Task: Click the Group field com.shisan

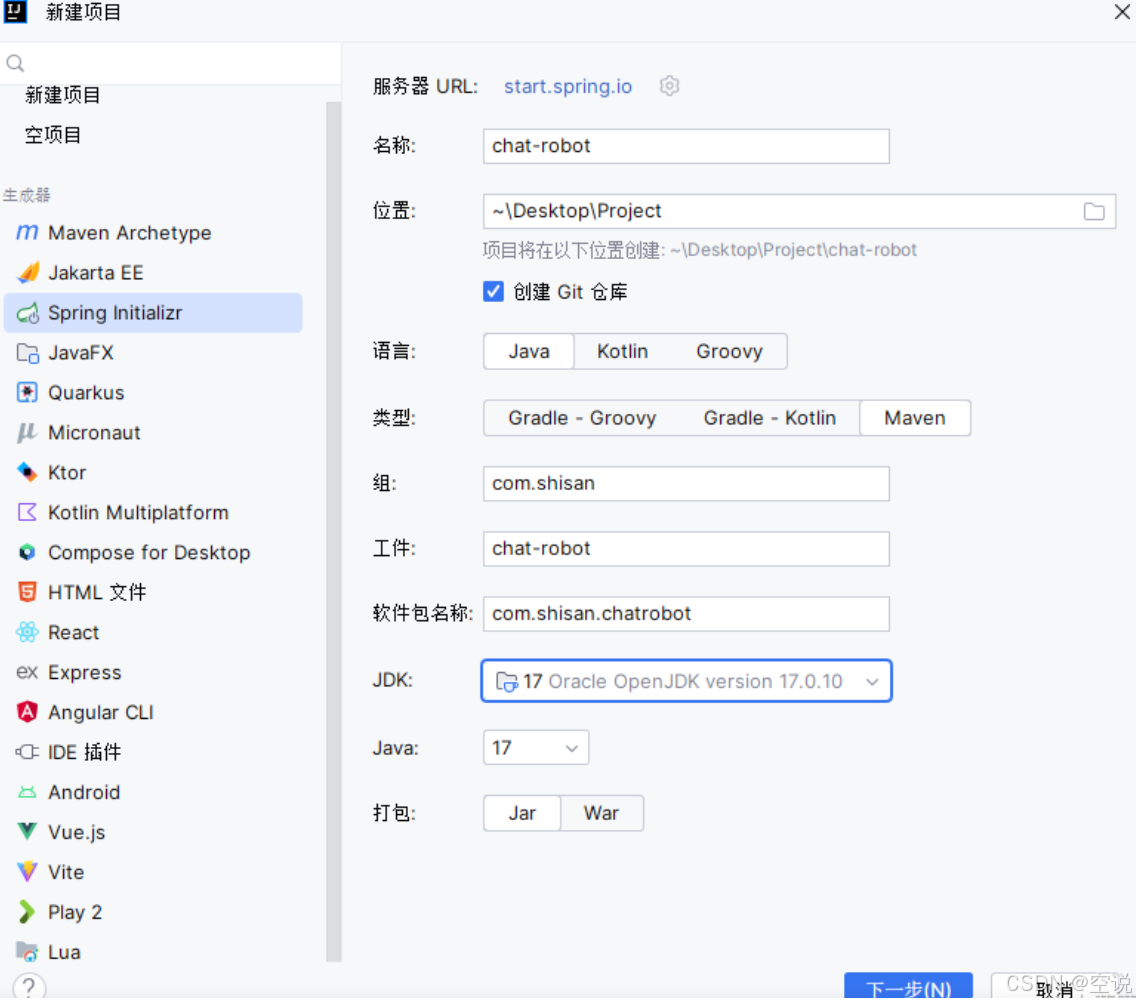Action: click(x=686, y=483)
